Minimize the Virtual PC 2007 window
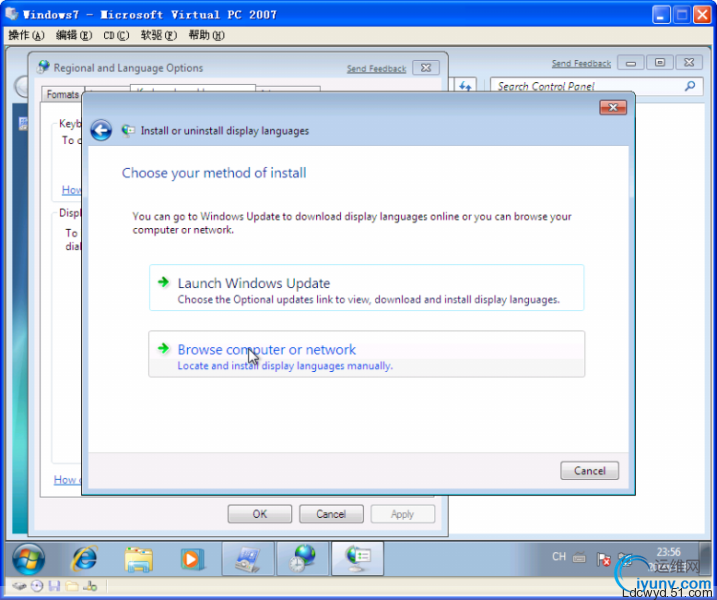Viewport: 717px width, 600px height. click(661, 15)
